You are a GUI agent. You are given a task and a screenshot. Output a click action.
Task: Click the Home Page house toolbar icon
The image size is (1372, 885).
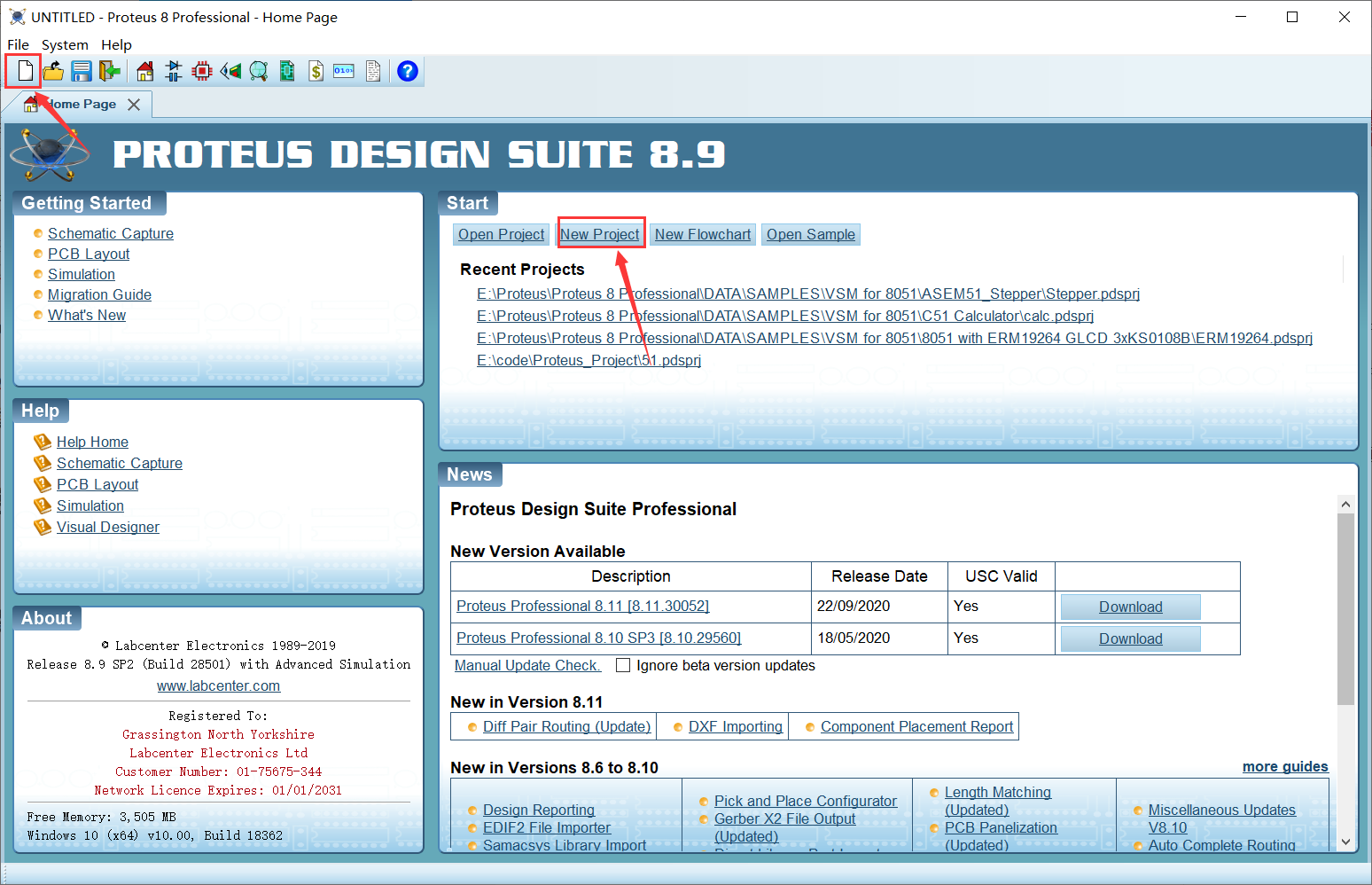tap(145, 71)
